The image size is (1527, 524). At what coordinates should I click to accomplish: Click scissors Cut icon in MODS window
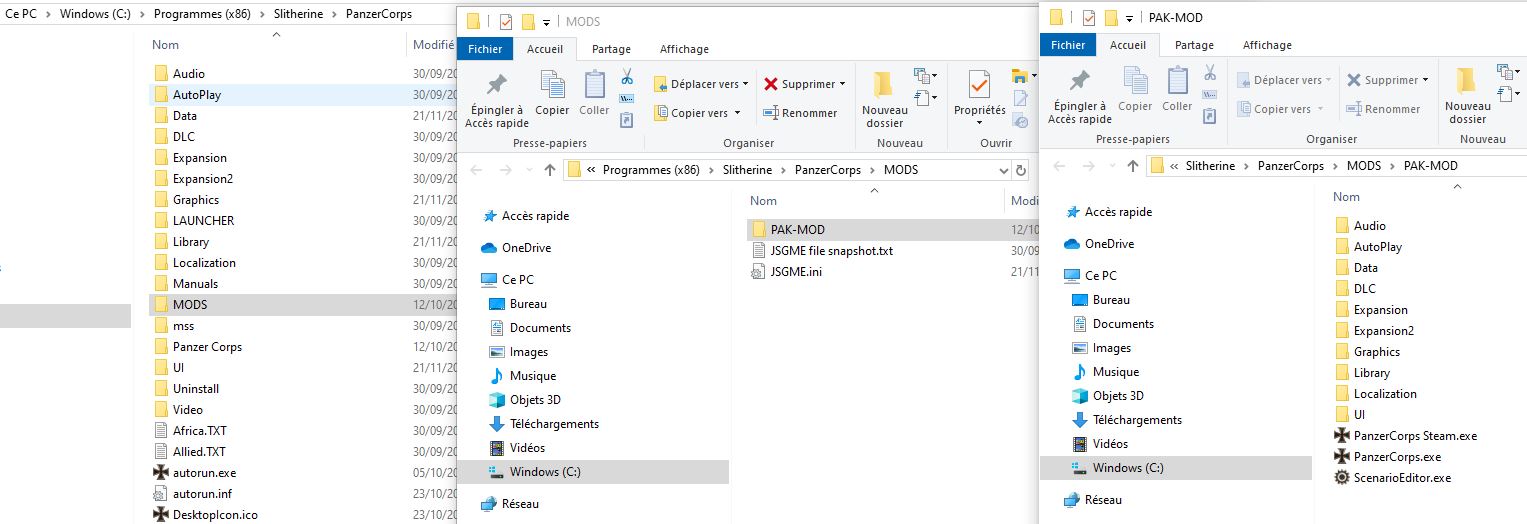click(x=627, y=76)
